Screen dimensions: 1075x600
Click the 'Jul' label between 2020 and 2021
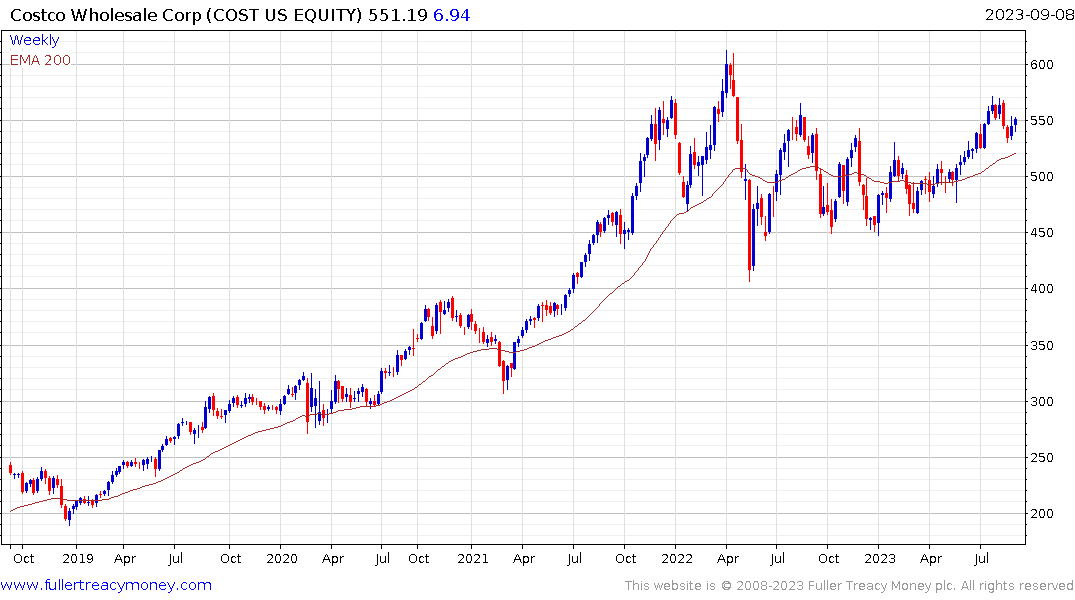(382, 559)
